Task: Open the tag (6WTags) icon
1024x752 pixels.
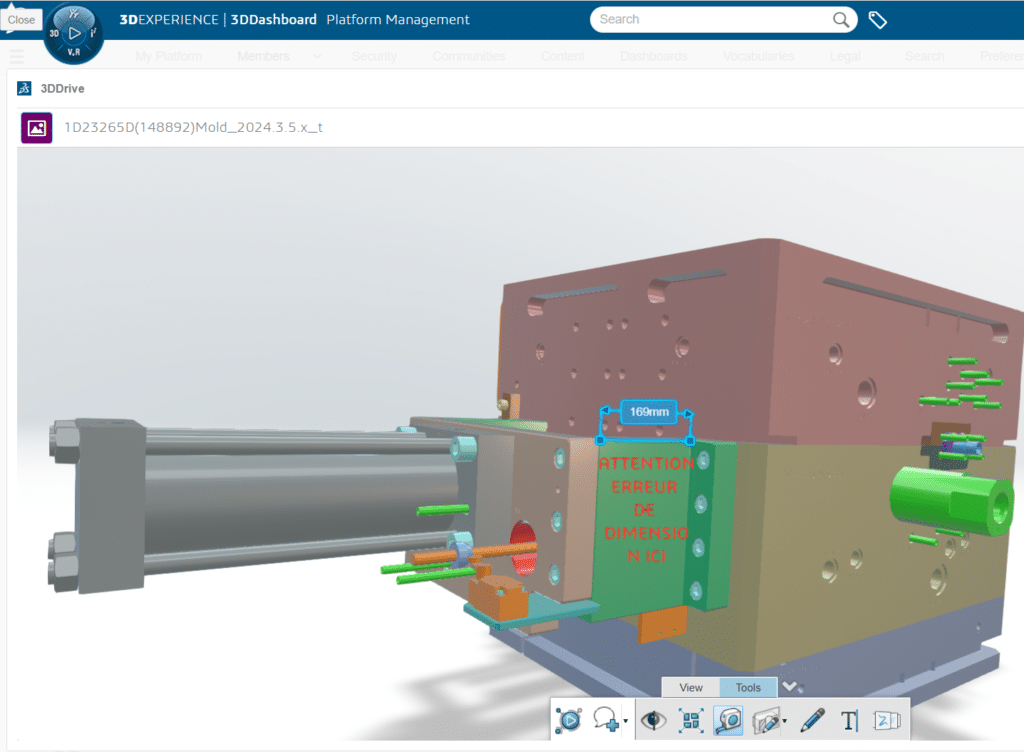Action: (x=877, y=20)
